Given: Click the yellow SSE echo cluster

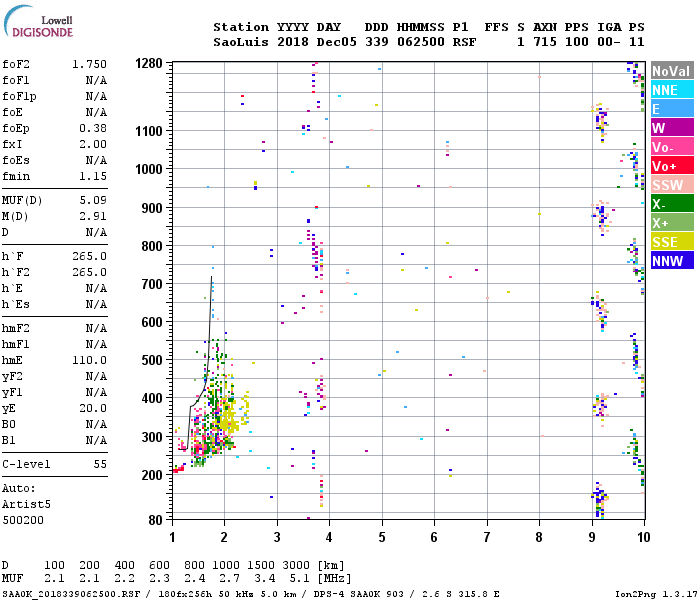Looking at the screenshot, I should pyautogui.click(x=231, y=413).
